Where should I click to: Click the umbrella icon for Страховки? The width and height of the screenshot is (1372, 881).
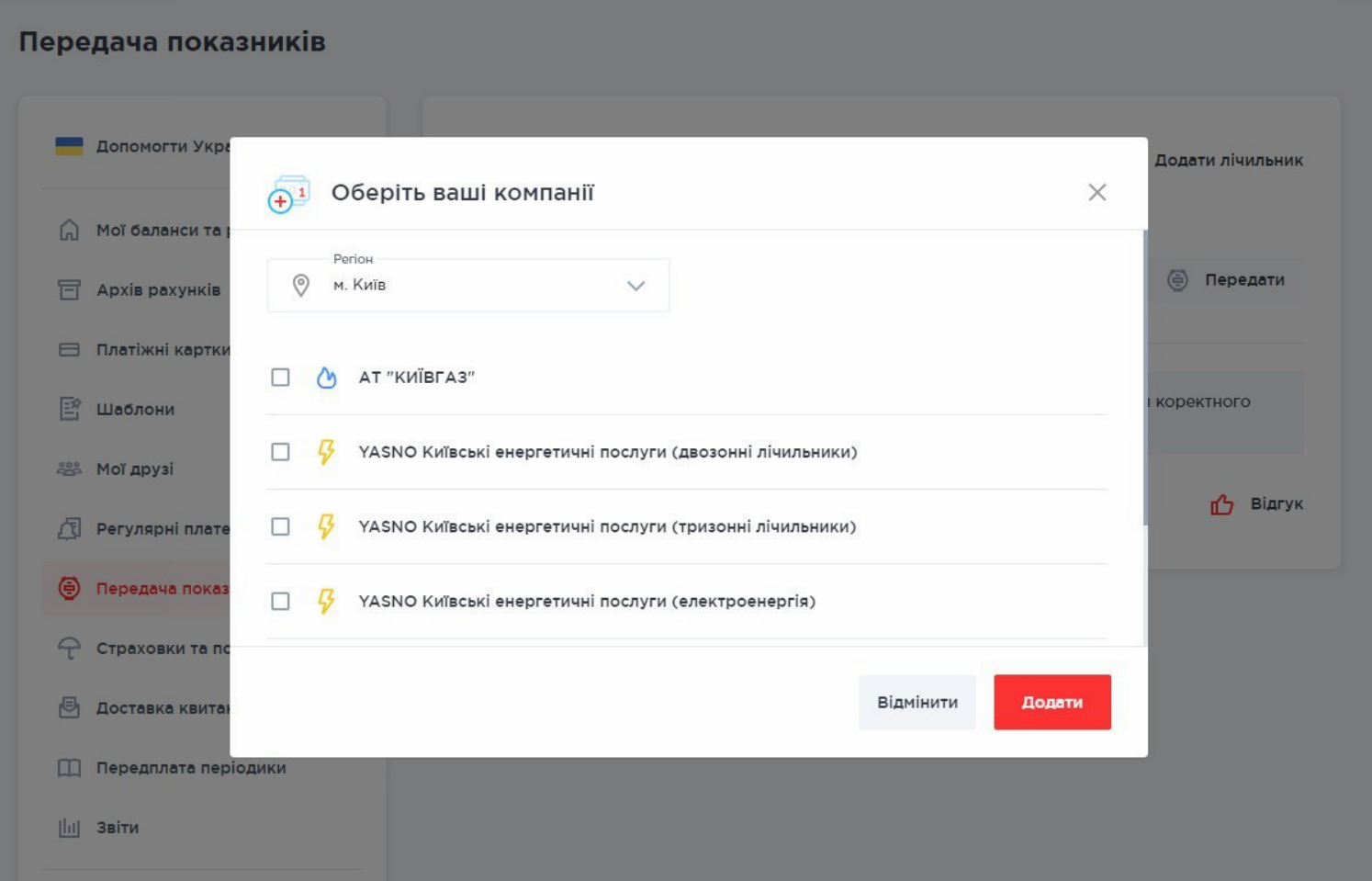pyautogui.click(x=69, y=648)
